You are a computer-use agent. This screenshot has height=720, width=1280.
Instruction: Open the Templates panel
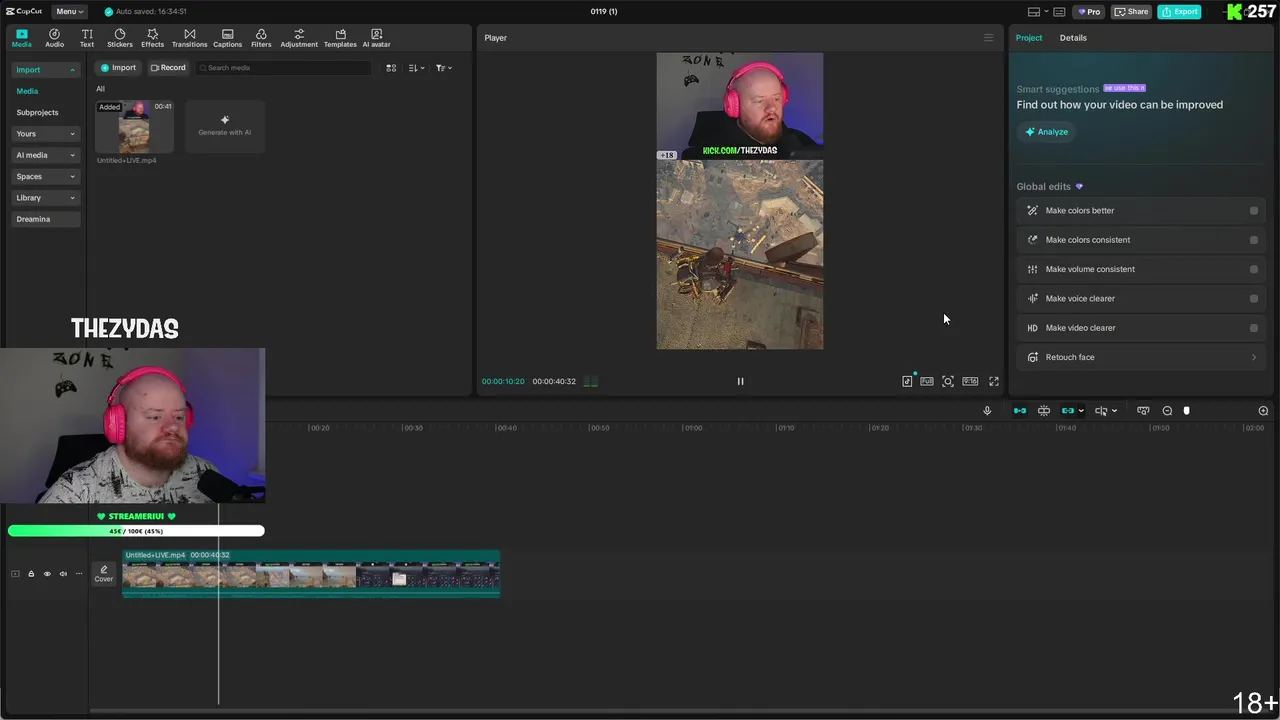[x=340, y=38]
